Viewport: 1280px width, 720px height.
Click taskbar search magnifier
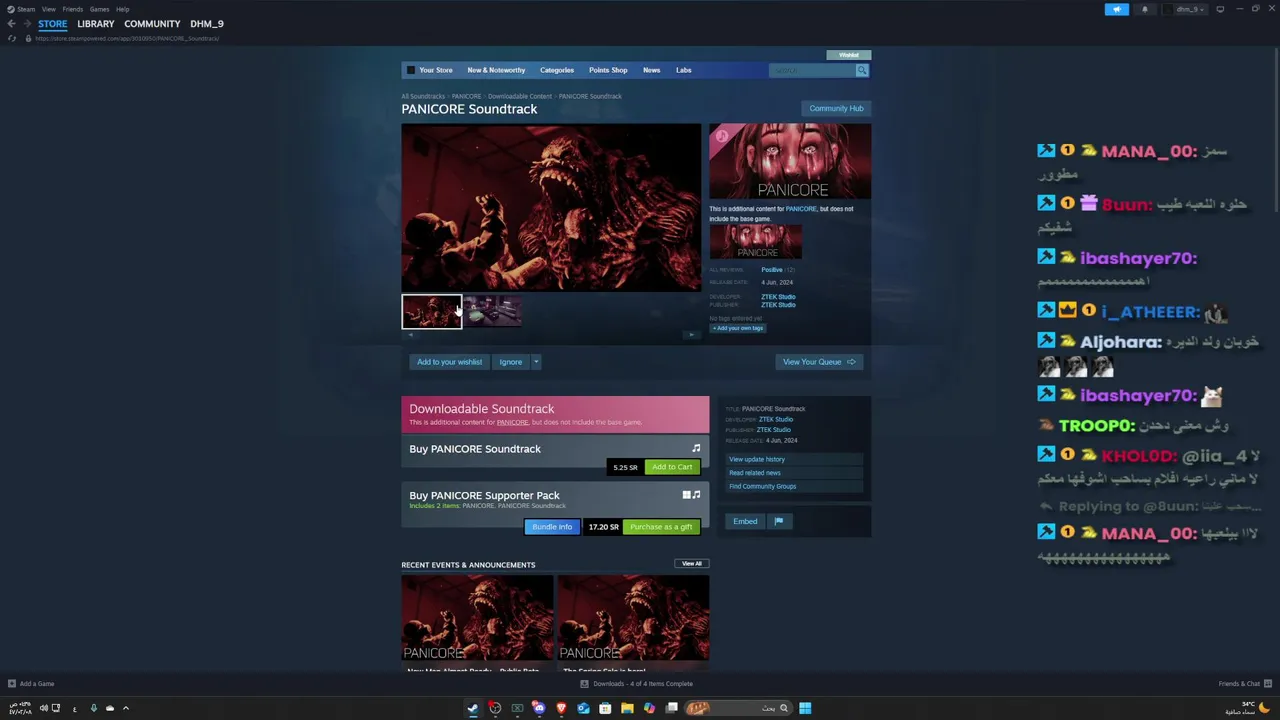tap(783, 708)
